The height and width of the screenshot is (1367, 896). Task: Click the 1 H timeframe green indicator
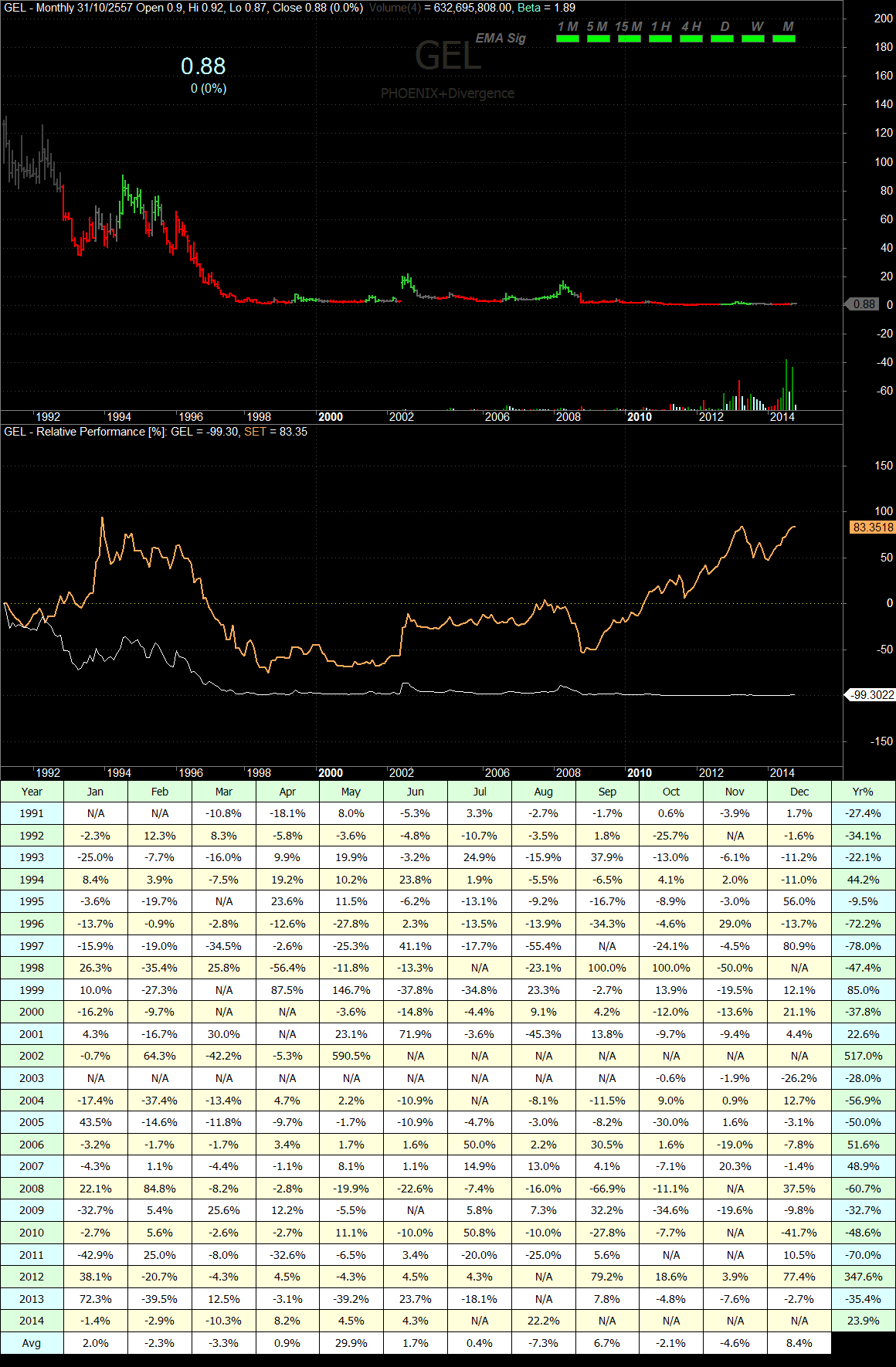tap(660, 38)
